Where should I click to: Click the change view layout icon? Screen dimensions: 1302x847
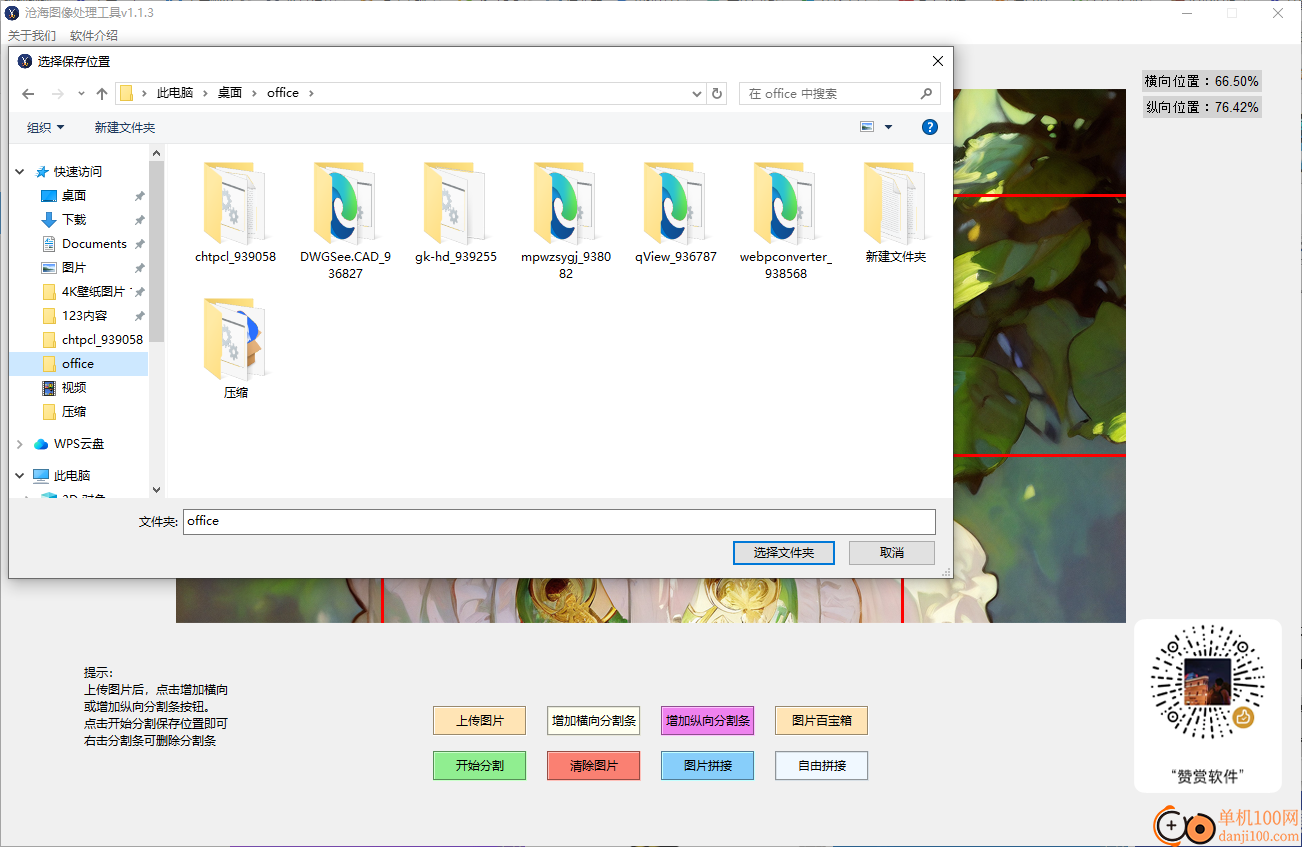(867, 127)
